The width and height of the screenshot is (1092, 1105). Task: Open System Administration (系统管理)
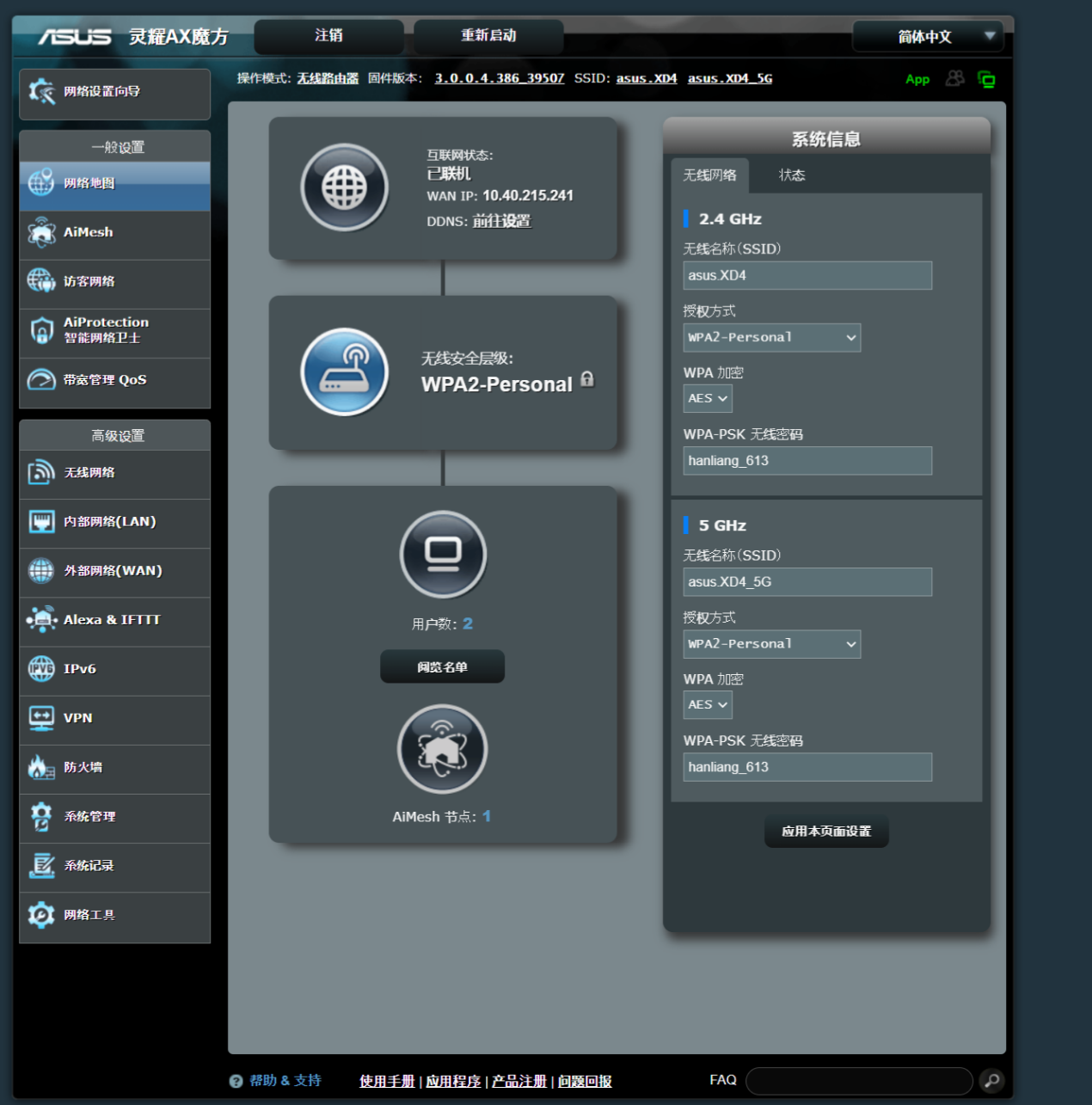[x=114, y=818]
